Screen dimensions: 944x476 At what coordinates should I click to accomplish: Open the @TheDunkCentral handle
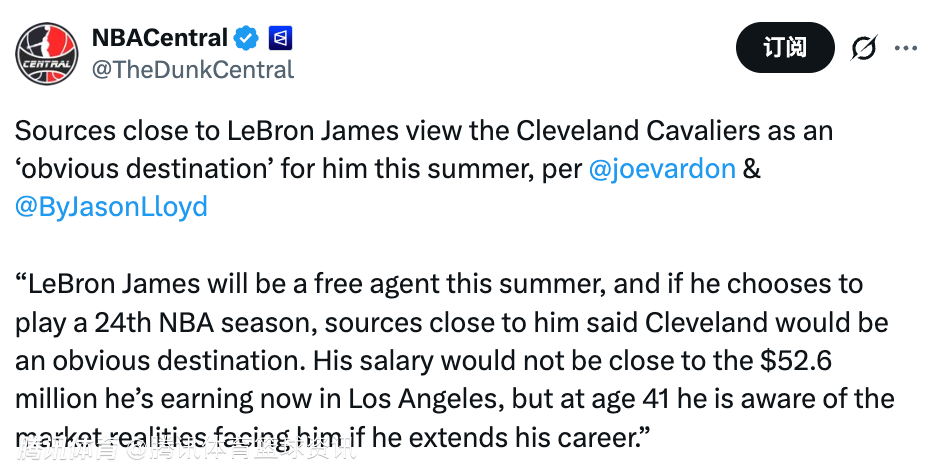[x=193, y=69]
